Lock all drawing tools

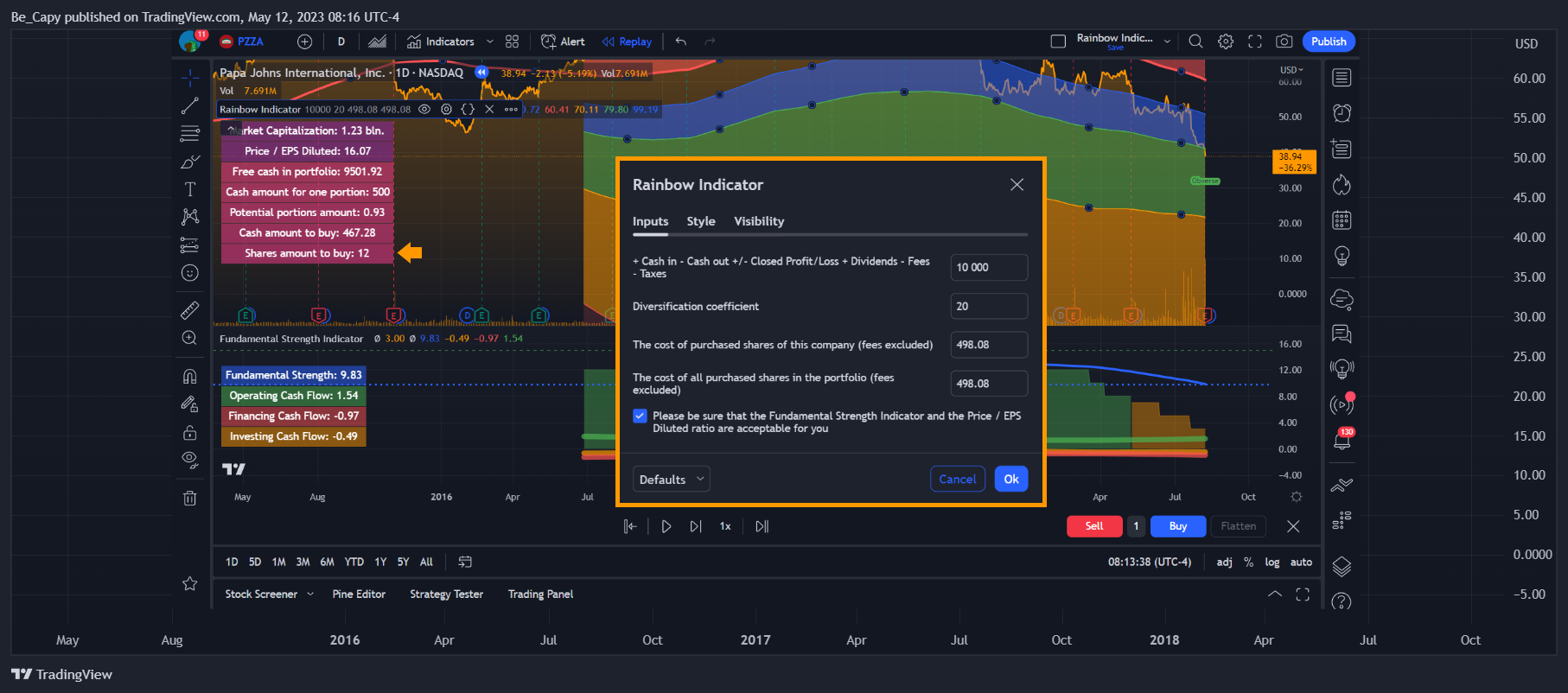[190, 432]
